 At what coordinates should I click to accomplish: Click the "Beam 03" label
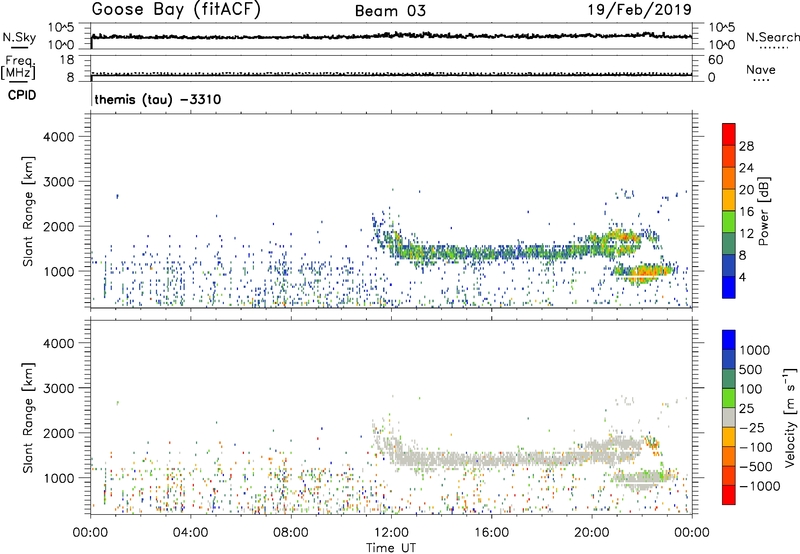[390, 11]
